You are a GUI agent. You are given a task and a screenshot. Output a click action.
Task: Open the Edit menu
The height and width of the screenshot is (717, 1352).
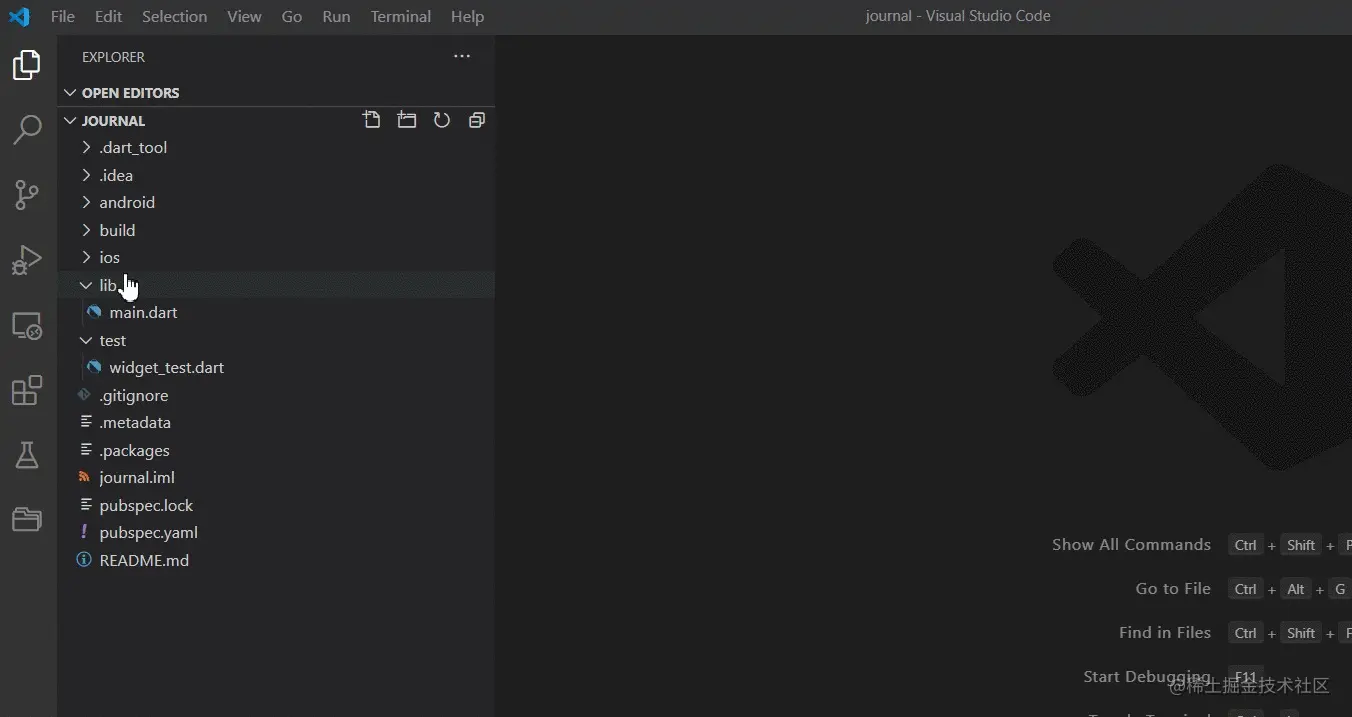(109, 16)
